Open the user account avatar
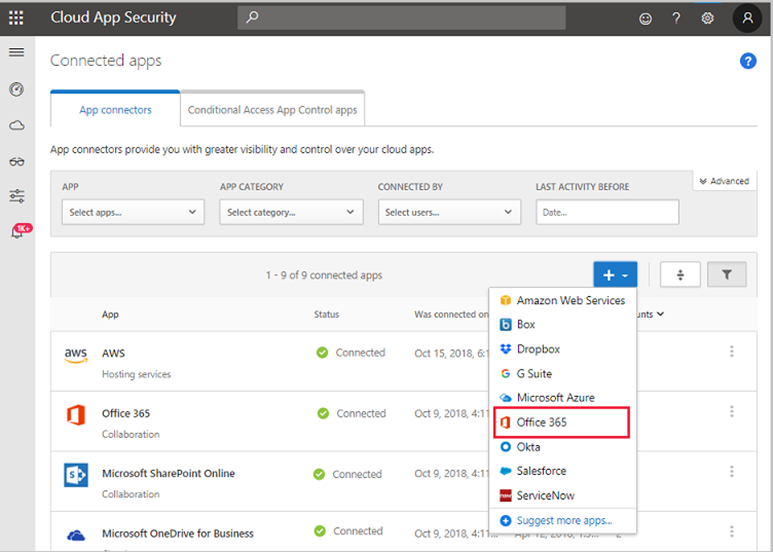The width and height of the screenshot is (773, 552). pyautogui.click(x=747, y=18)
